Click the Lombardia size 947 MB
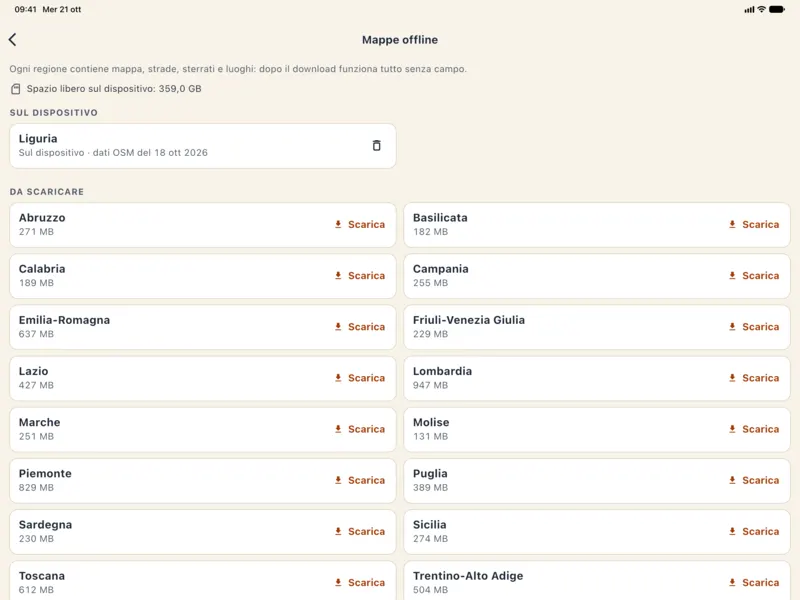This screenshot has width=800, height=600. pyautogui.click(x=431, y=385)
